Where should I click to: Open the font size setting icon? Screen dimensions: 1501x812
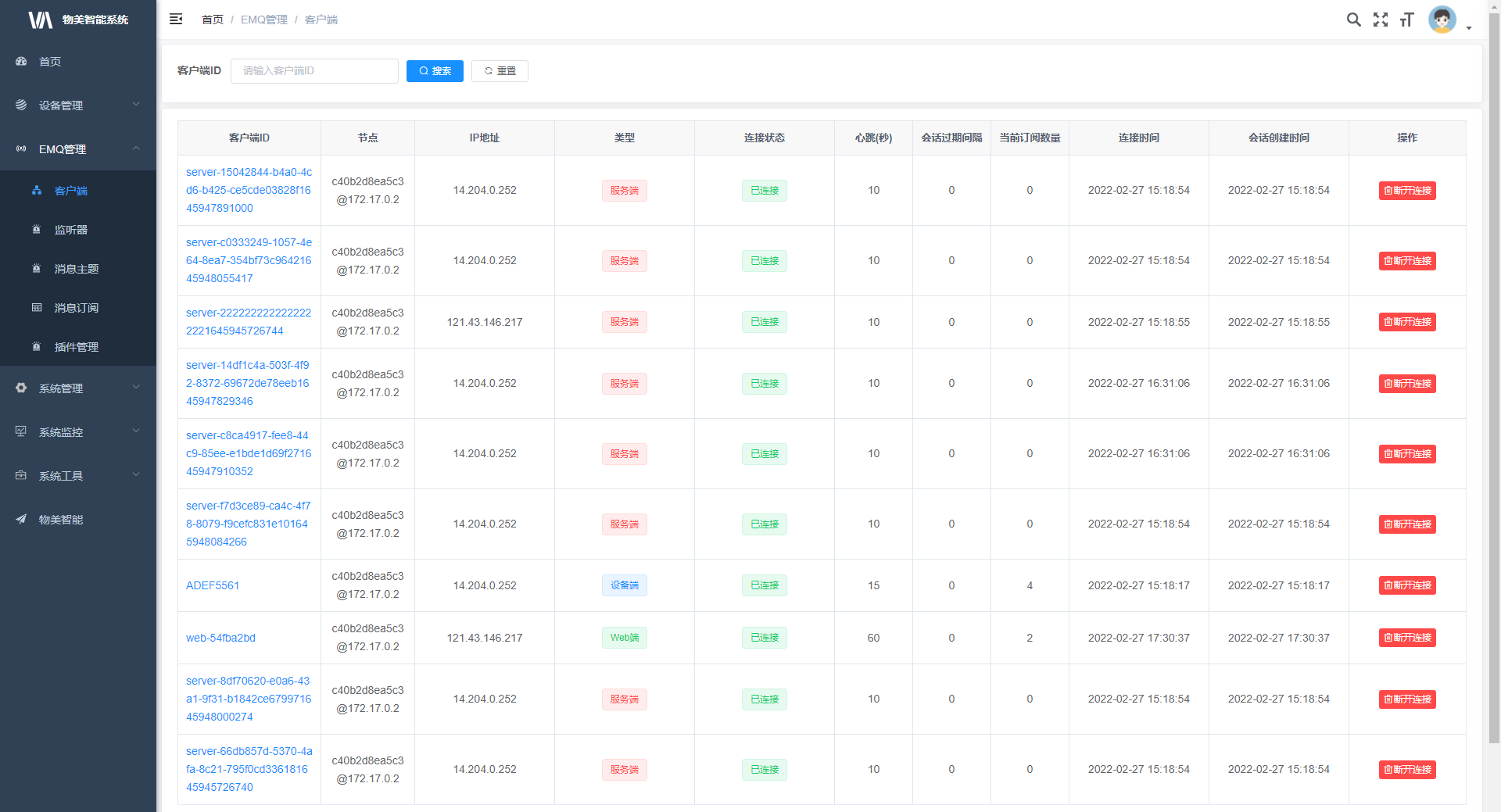(1406, 20)
